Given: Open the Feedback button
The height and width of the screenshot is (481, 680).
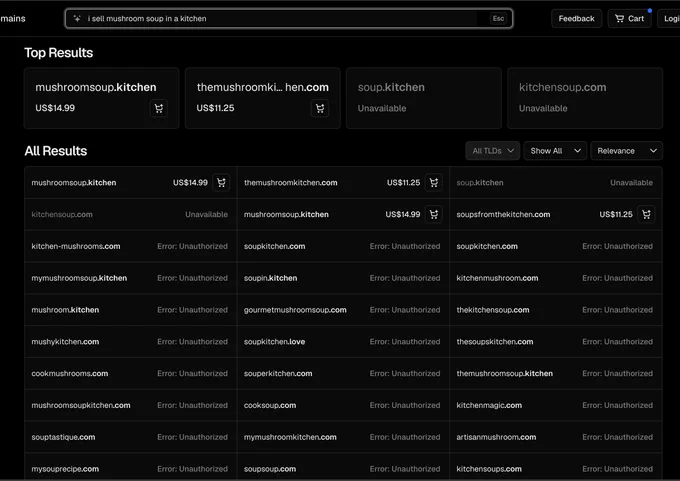Looking at the screenshot, I should [x=576, y=19].
